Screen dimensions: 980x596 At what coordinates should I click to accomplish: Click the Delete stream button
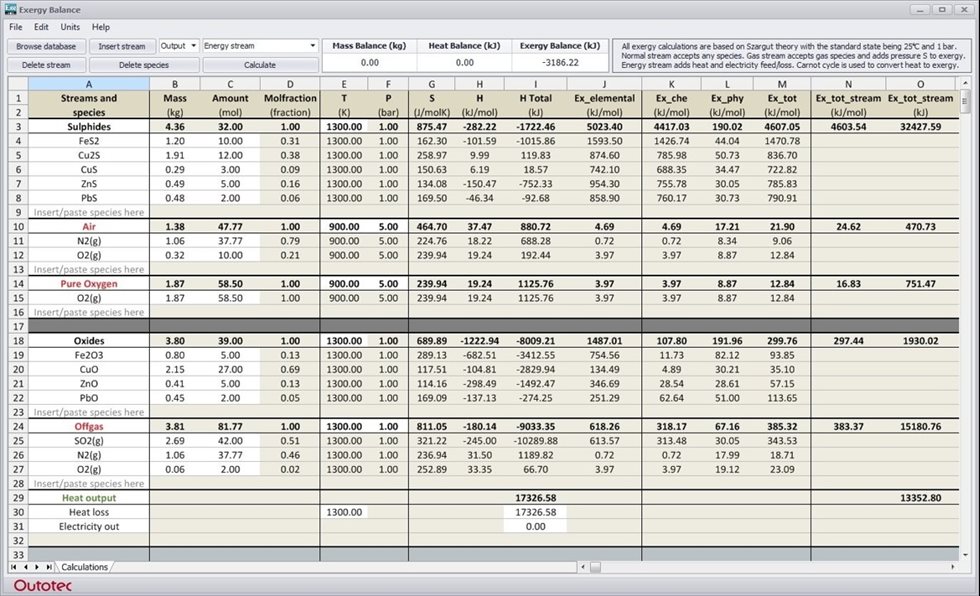tap(48, 64)
